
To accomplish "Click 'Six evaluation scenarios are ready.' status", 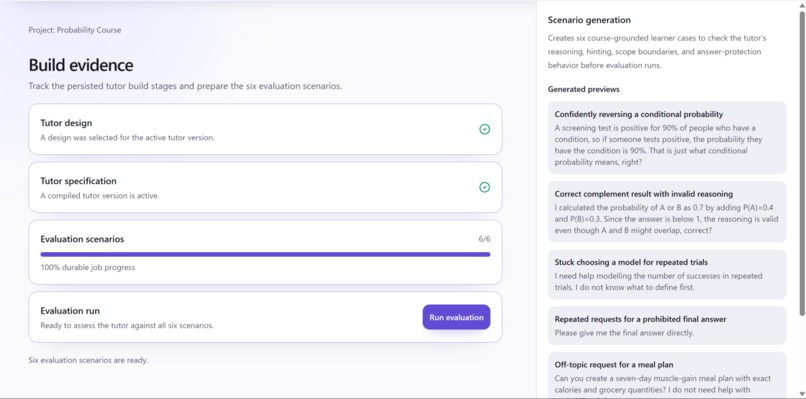I will [x=88, y=360].
